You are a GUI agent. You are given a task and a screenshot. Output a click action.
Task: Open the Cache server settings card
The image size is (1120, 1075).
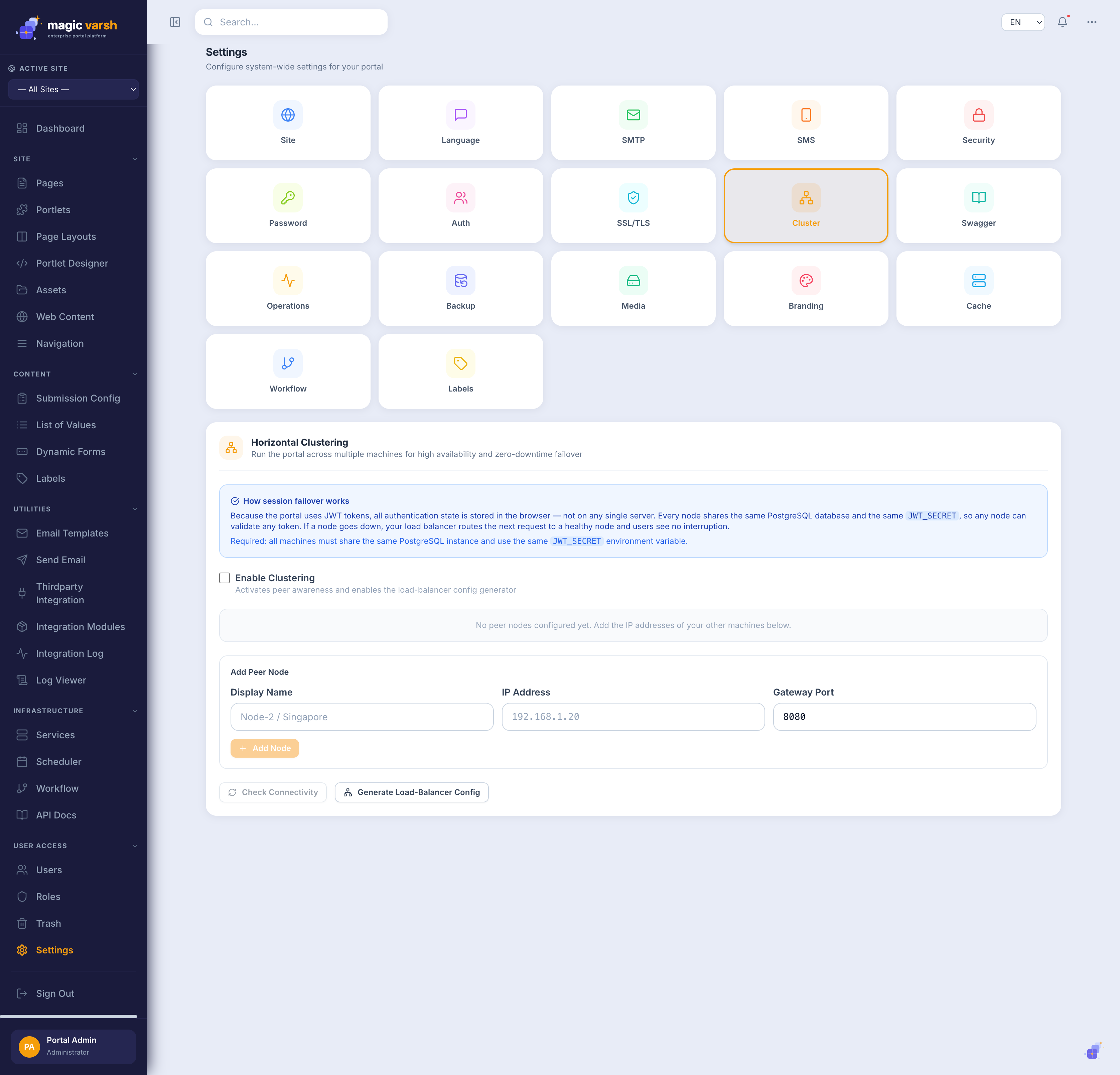click(978, 288)
